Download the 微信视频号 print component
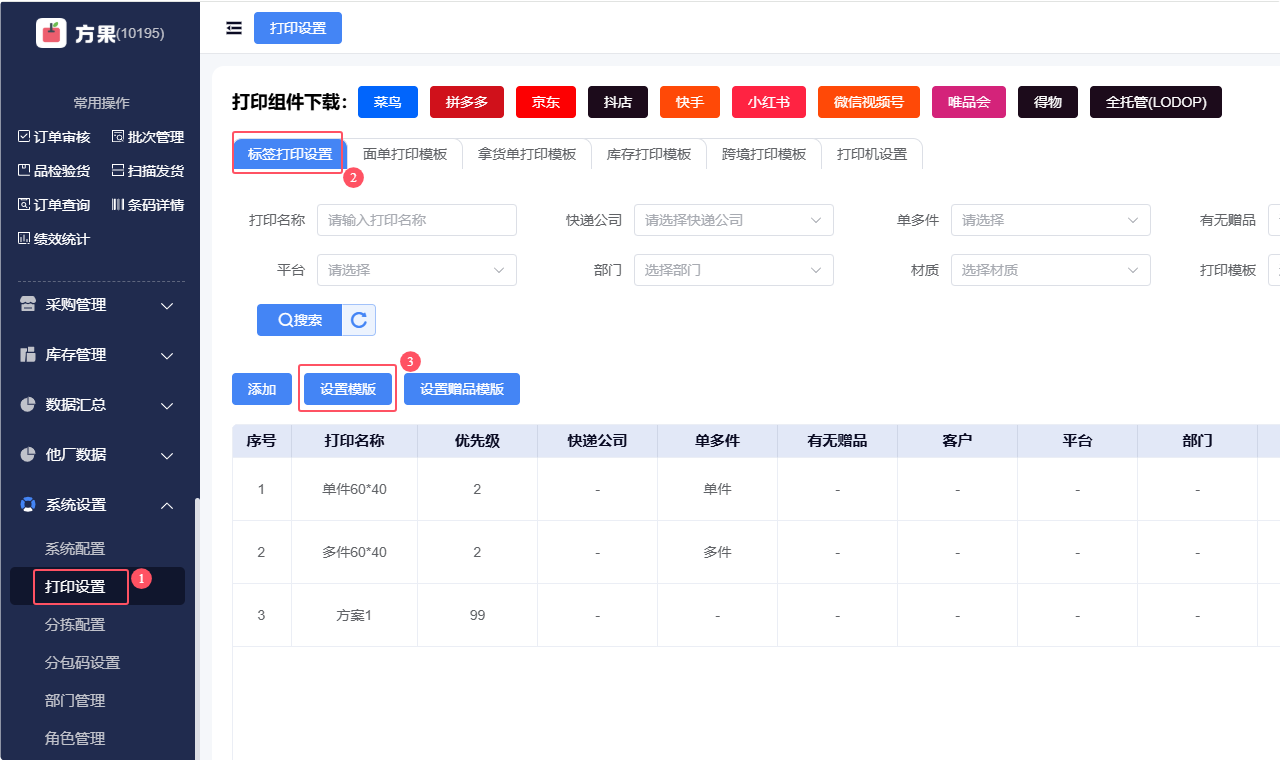Image resolution: width=1280 pixels, height=760 pixels. (869, 102)
